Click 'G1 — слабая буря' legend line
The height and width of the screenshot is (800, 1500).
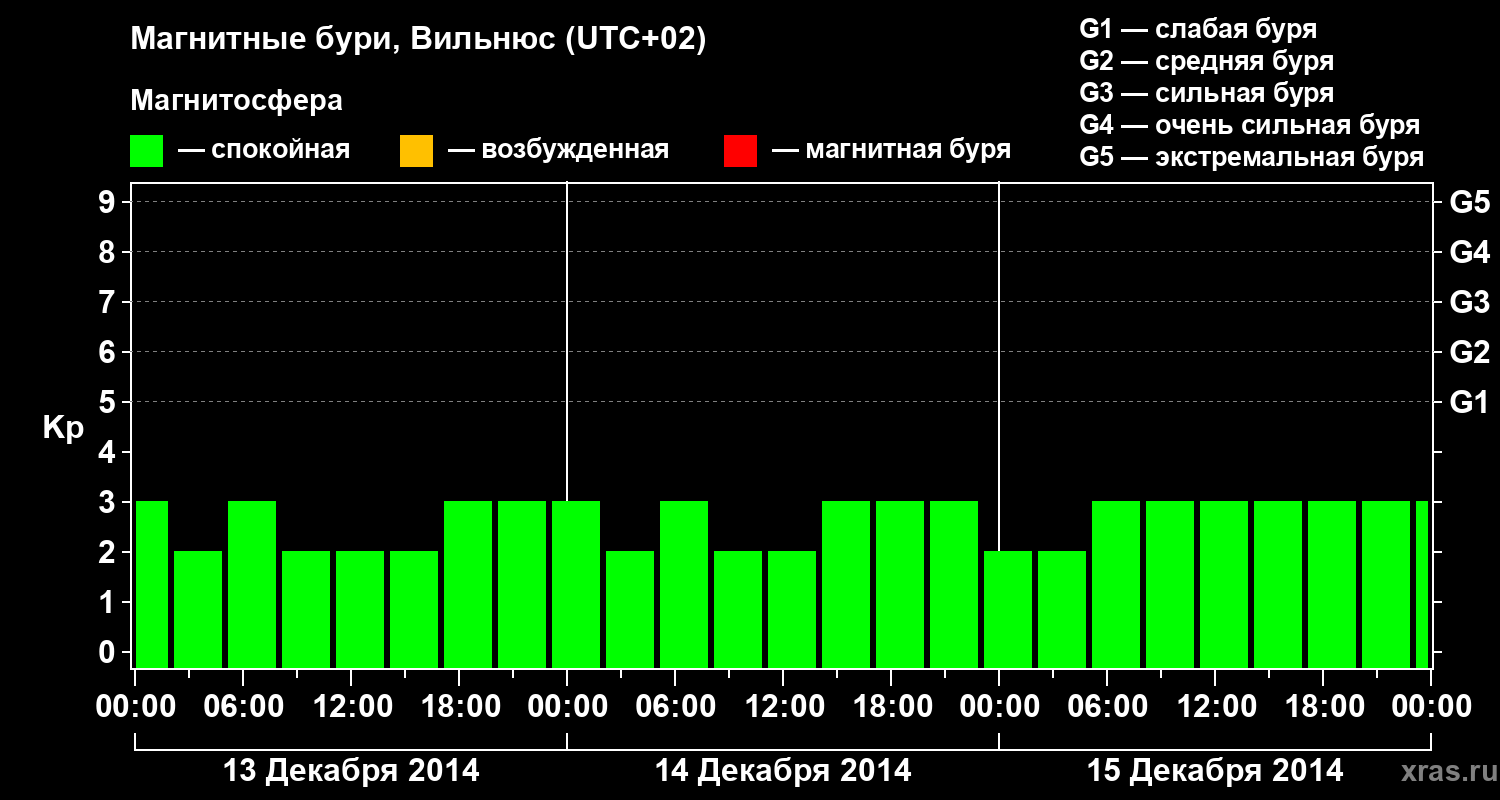[1198, 29]
